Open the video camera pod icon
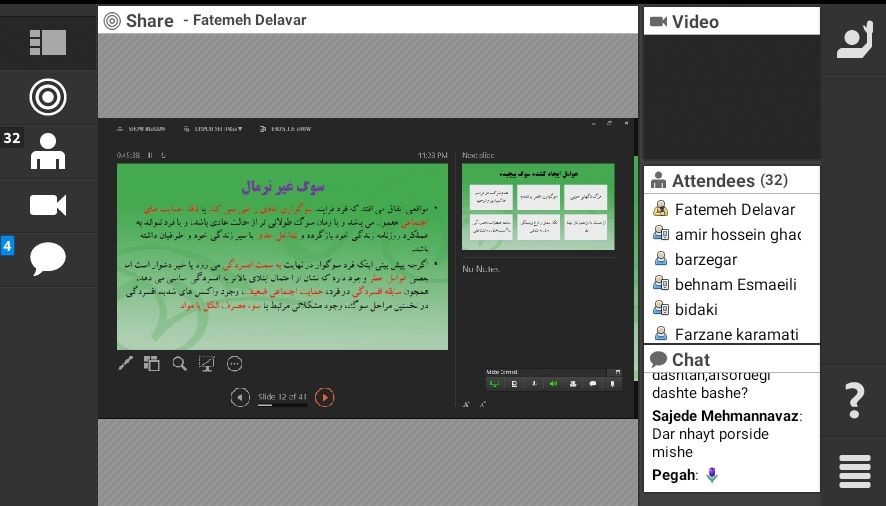 (x=47, y=205)
